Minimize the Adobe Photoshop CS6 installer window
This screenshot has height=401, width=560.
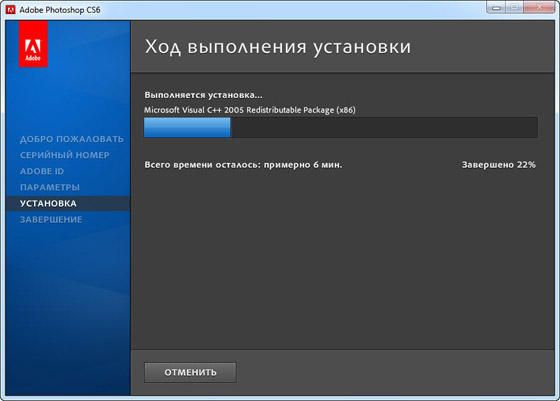coord(496,7)
